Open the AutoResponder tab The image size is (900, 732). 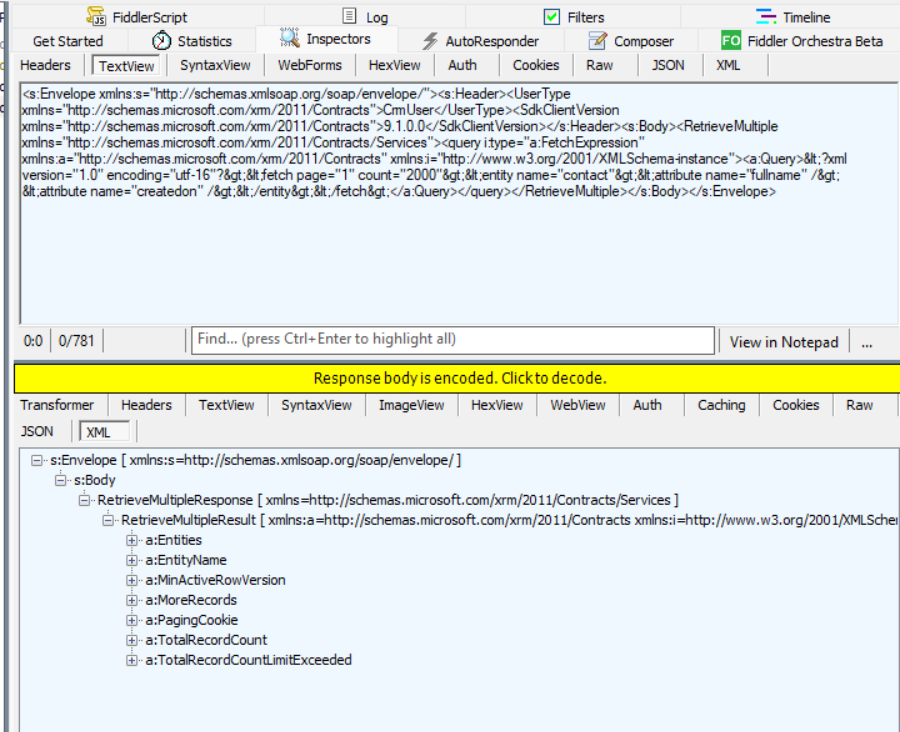point(481,41)
